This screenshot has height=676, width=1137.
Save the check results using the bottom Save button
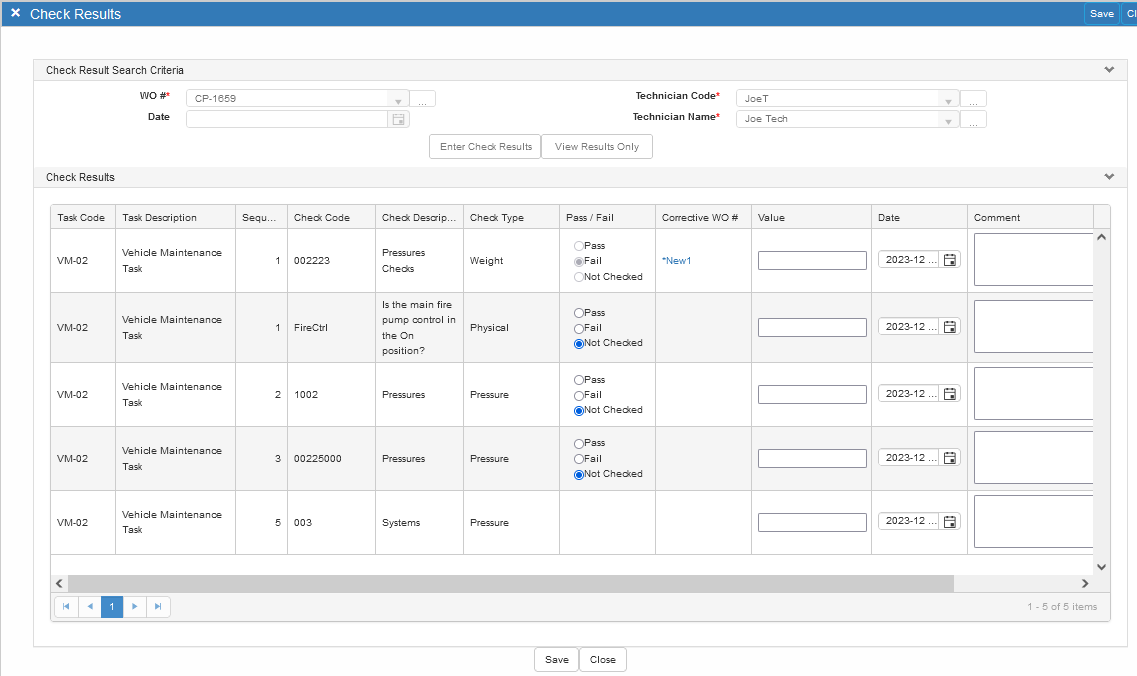[x=556, y=659]
